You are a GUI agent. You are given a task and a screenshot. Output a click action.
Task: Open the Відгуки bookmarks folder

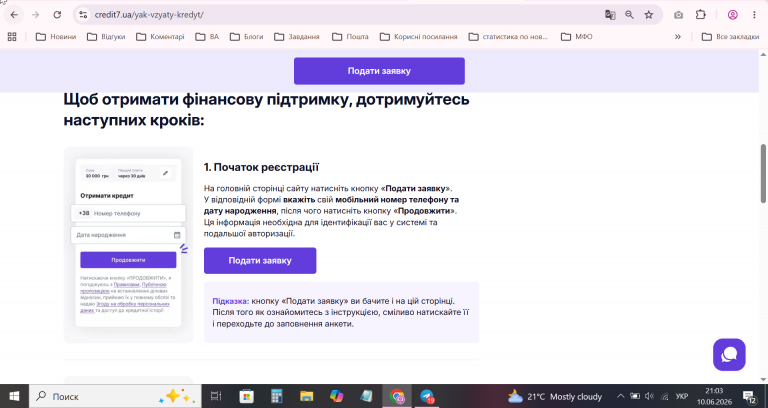[106, 37]
